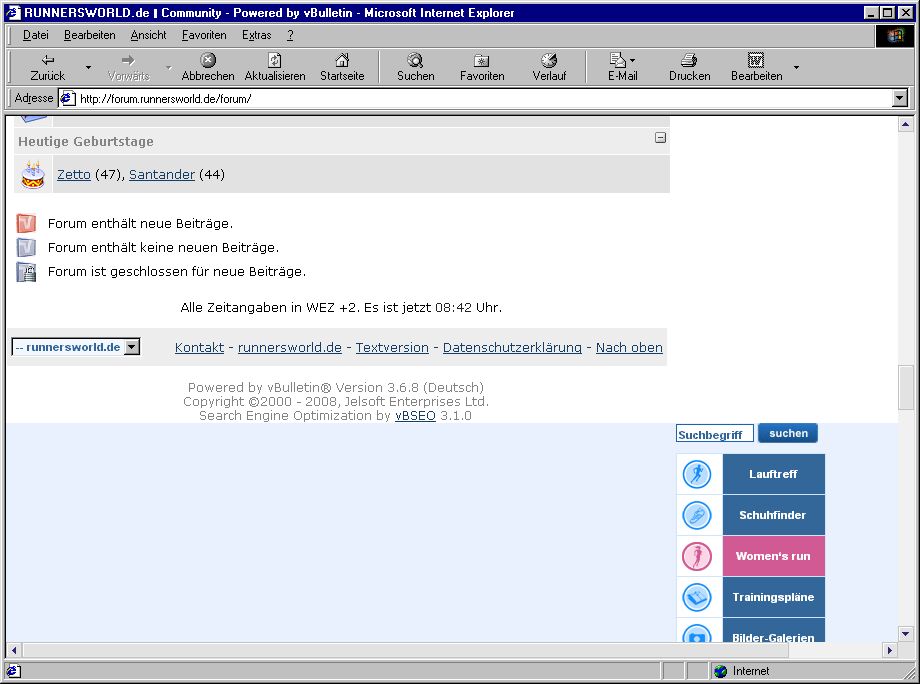This screenshot has width=920, height=684.
Task: Click the Aktualisieren refresh toolbar icon
Action: [274, 61]
